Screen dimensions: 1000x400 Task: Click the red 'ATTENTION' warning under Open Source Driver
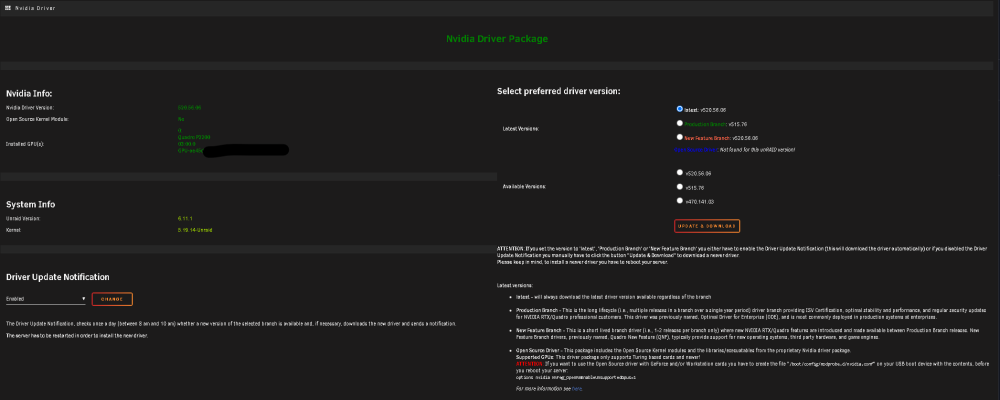(x=529, y=364)
